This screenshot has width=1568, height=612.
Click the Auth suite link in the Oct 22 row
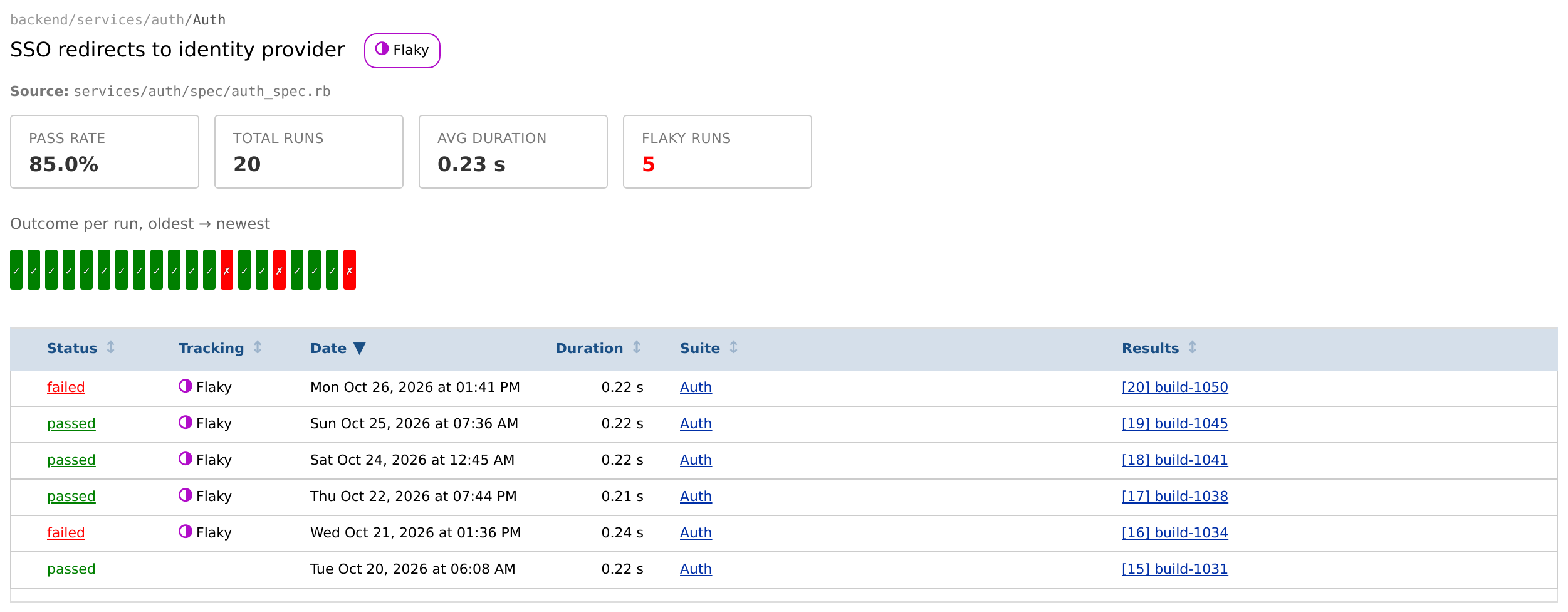click(696, 497)
